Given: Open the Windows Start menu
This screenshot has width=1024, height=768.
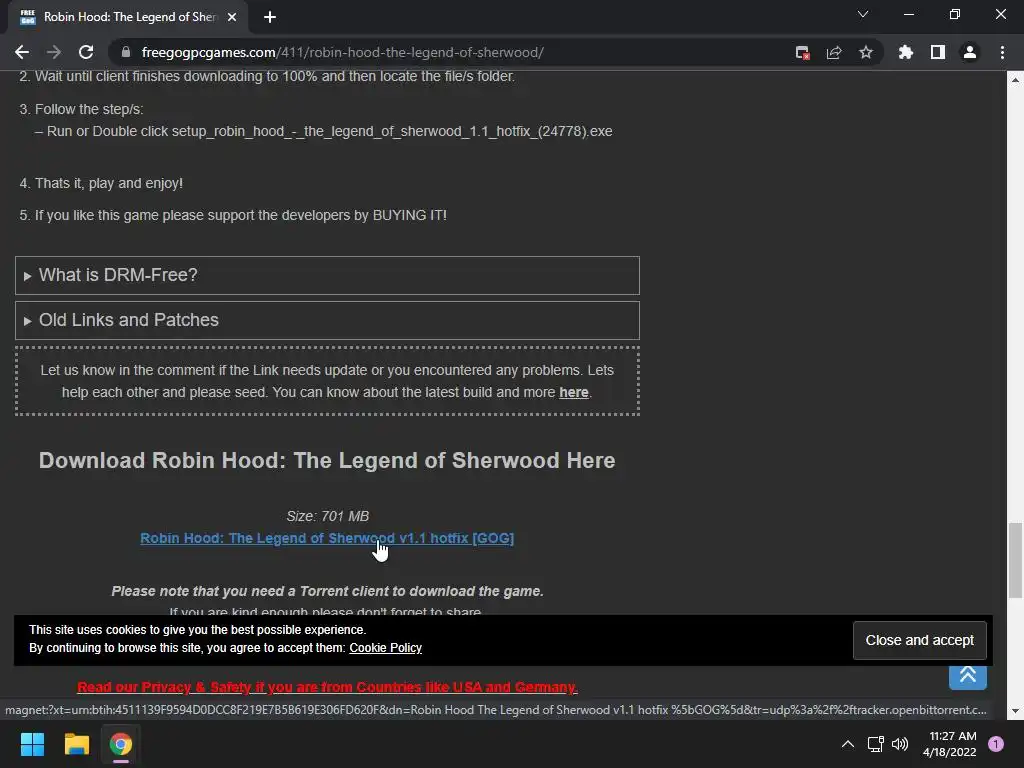Looking at the screenshot, I should click(32, 744).
